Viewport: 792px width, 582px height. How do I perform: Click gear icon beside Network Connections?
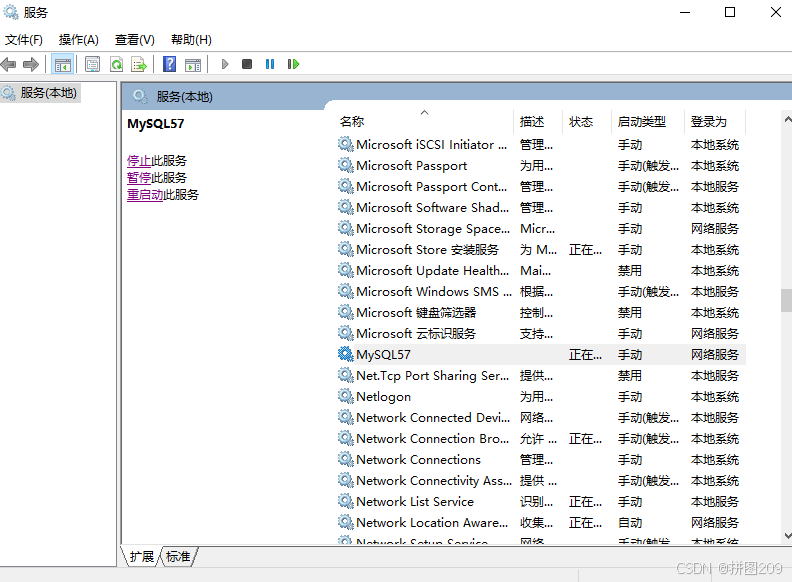click(345, 459)
